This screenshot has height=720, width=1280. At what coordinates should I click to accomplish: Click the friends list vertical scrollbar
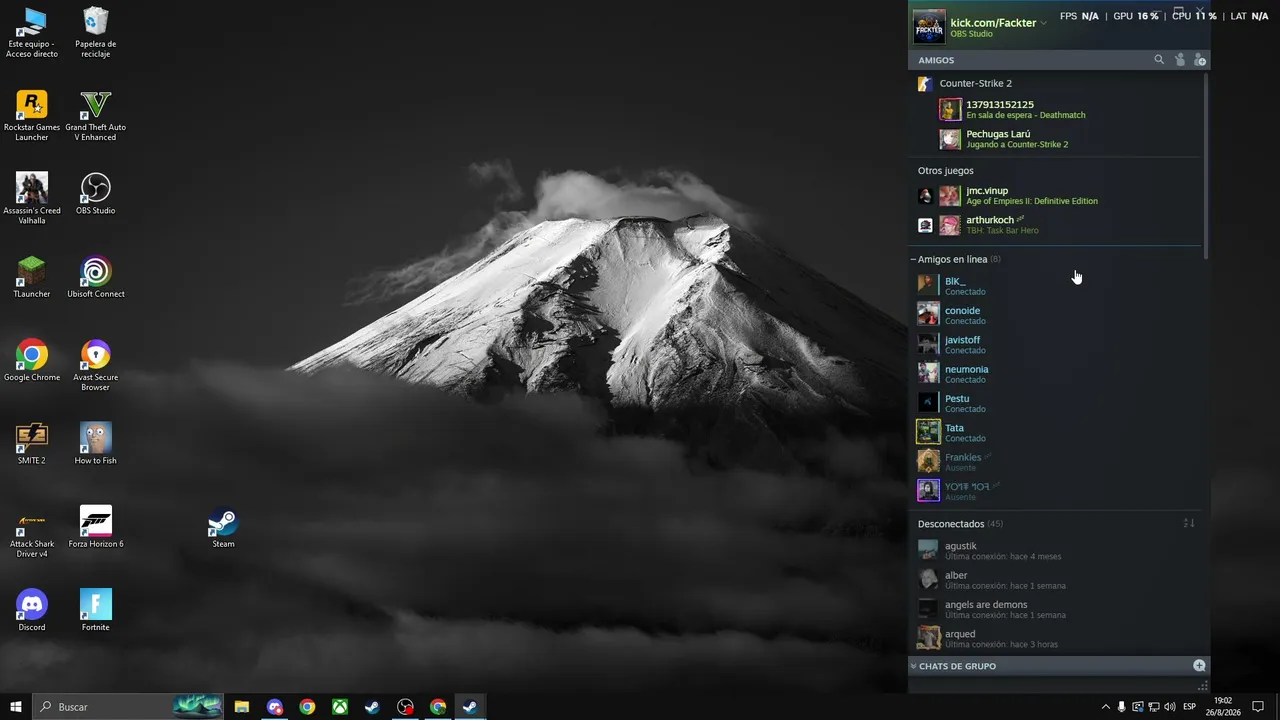coord(1206,165)
